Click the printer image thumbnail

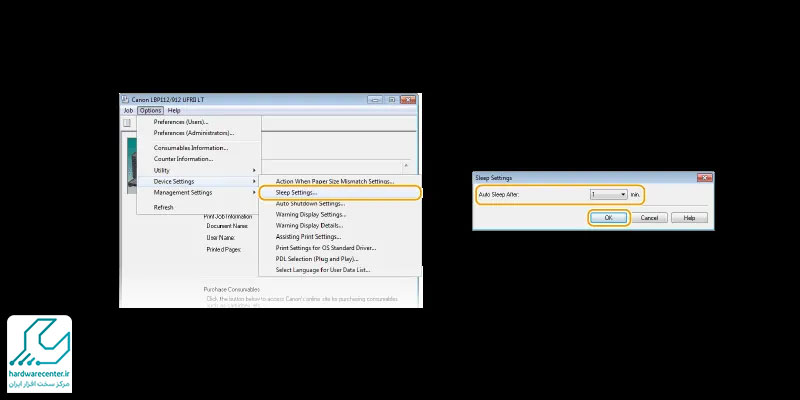click(132, 166)
